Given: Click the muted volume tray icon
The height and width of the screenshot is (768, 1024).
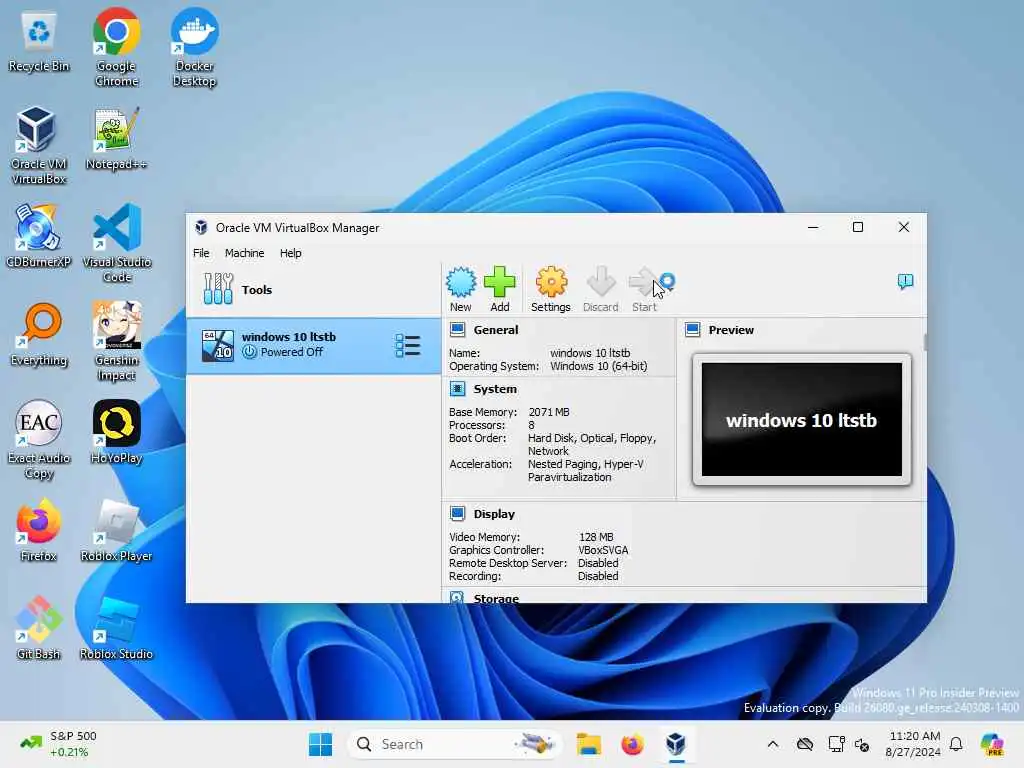Looking at the screenshot, I should 862,744.
